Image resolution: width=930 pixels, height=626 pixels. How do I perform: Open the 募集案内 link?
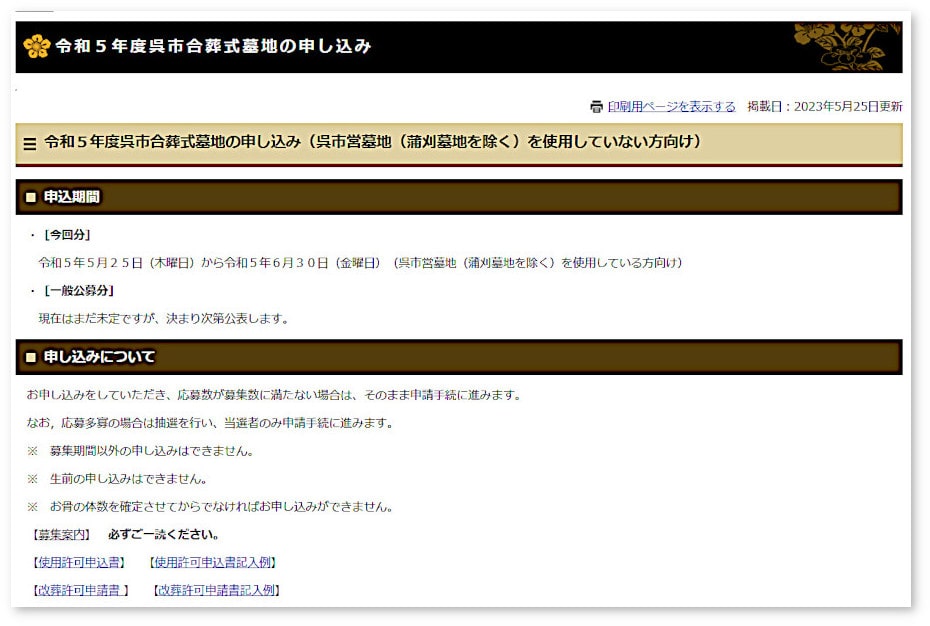click(x=61, y=535)
